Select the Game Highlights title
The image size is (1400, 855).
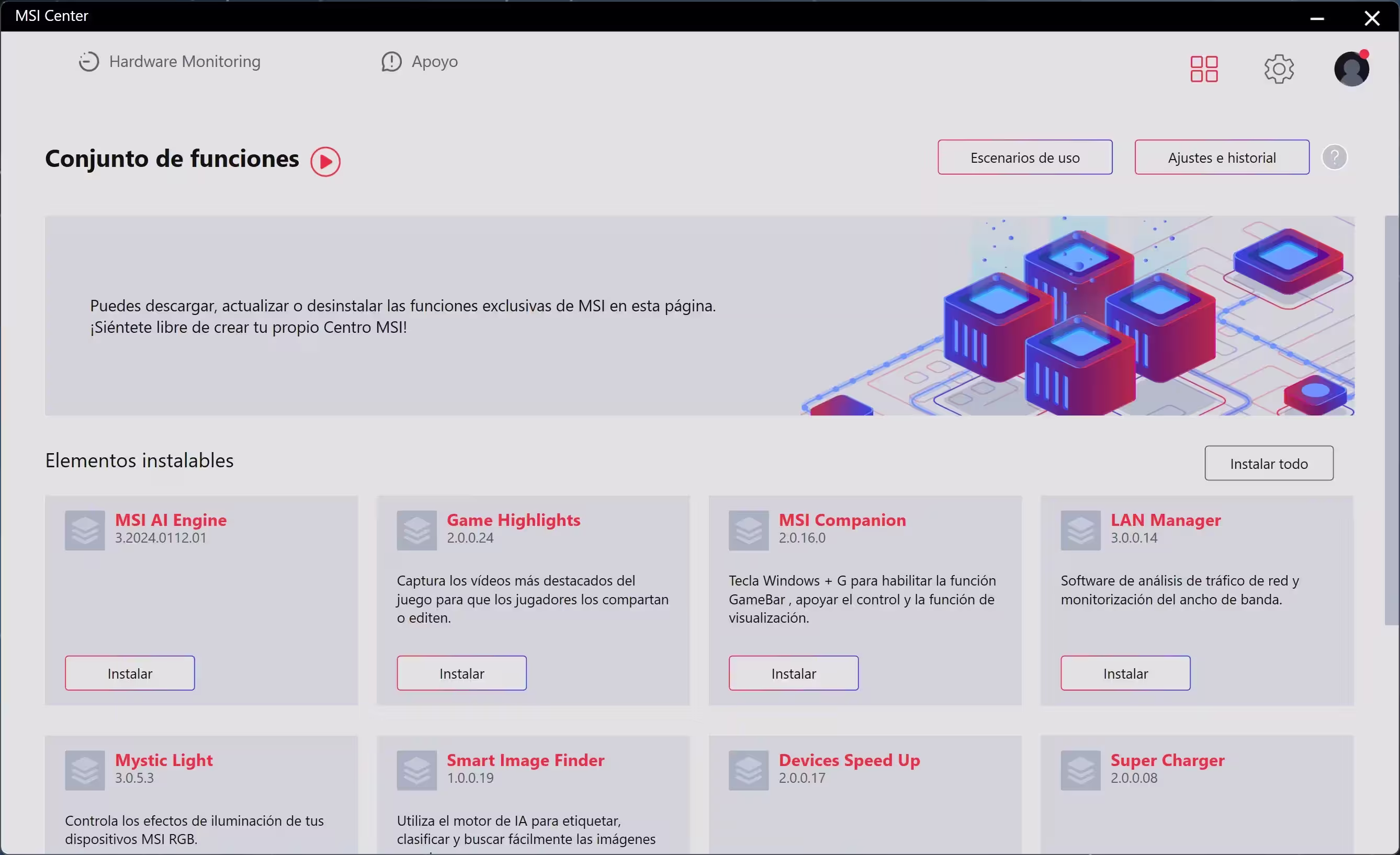tap(513, 520)
